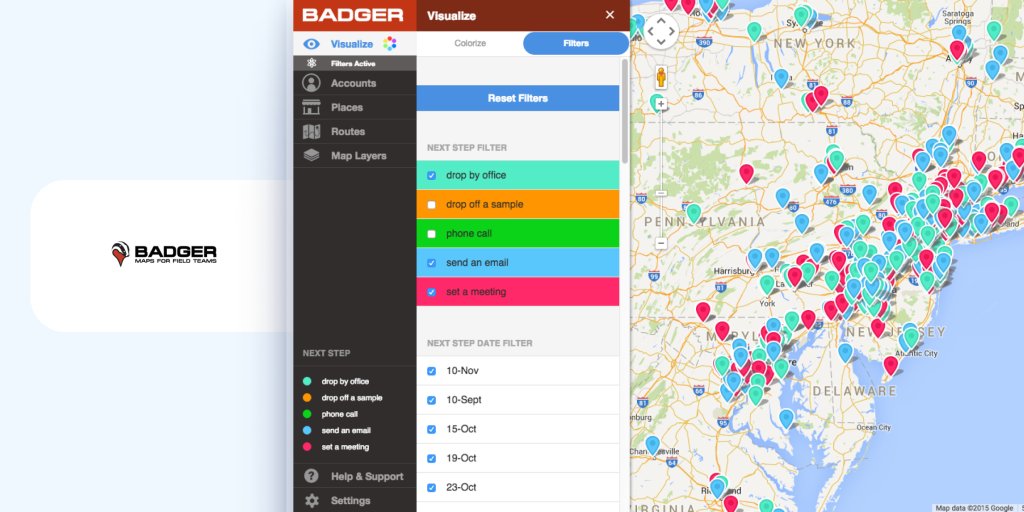Viewport: 1024px width, 512px height.
Task: Switch to the Colorize tab
Action: (470, 44)
